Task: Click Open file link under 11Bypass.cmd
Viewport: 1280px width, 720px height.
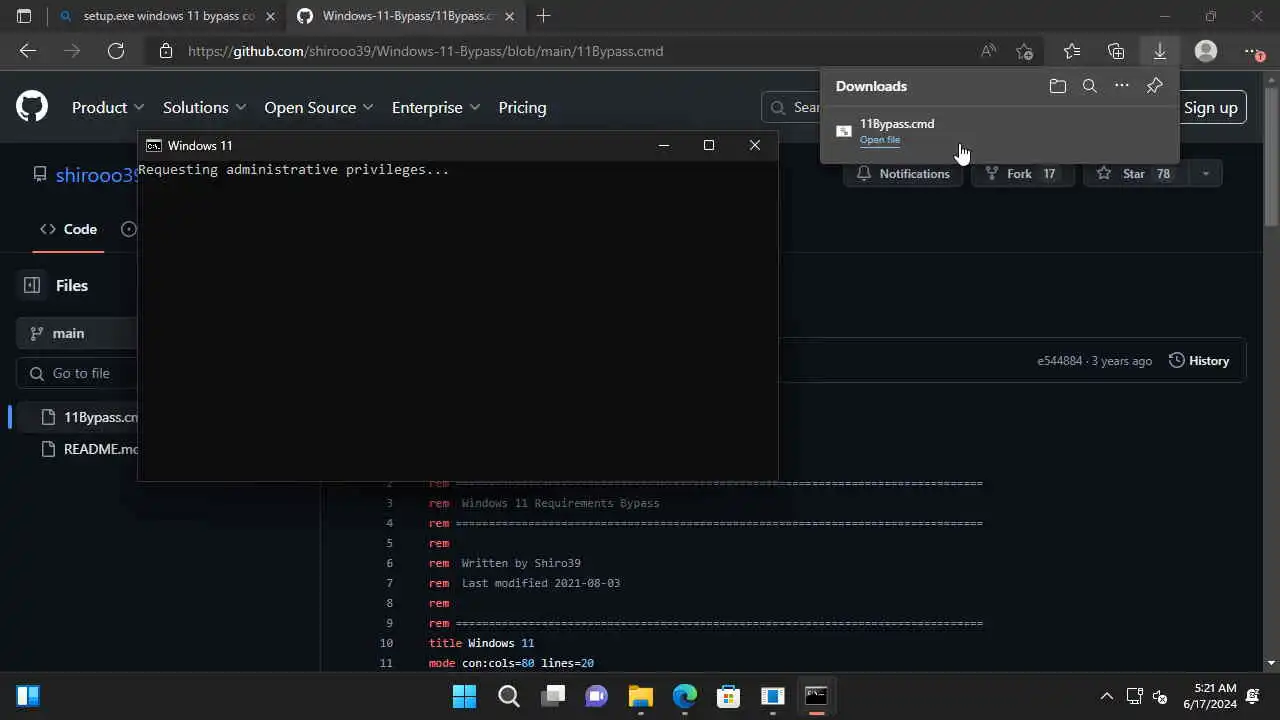Action: pyautogui.click(x=880, y=140)
